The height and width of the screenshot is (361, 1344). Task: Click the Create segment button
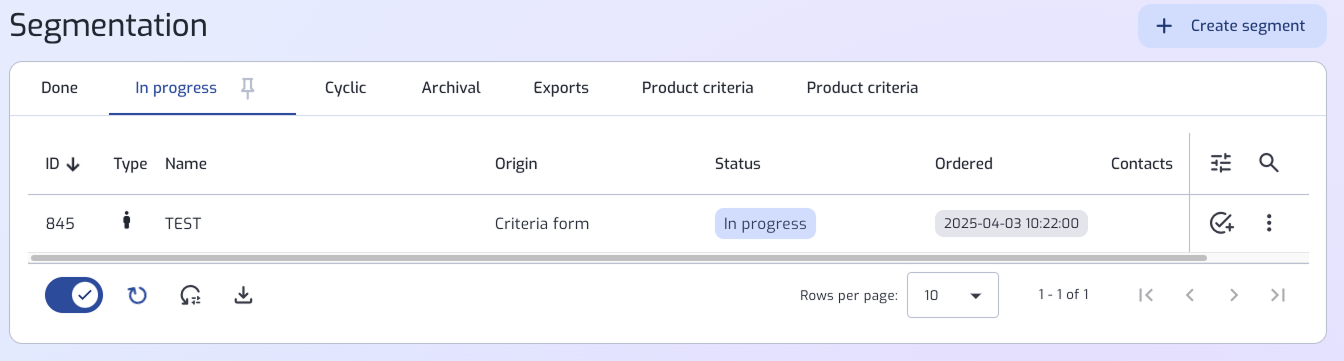[1232, 26]
